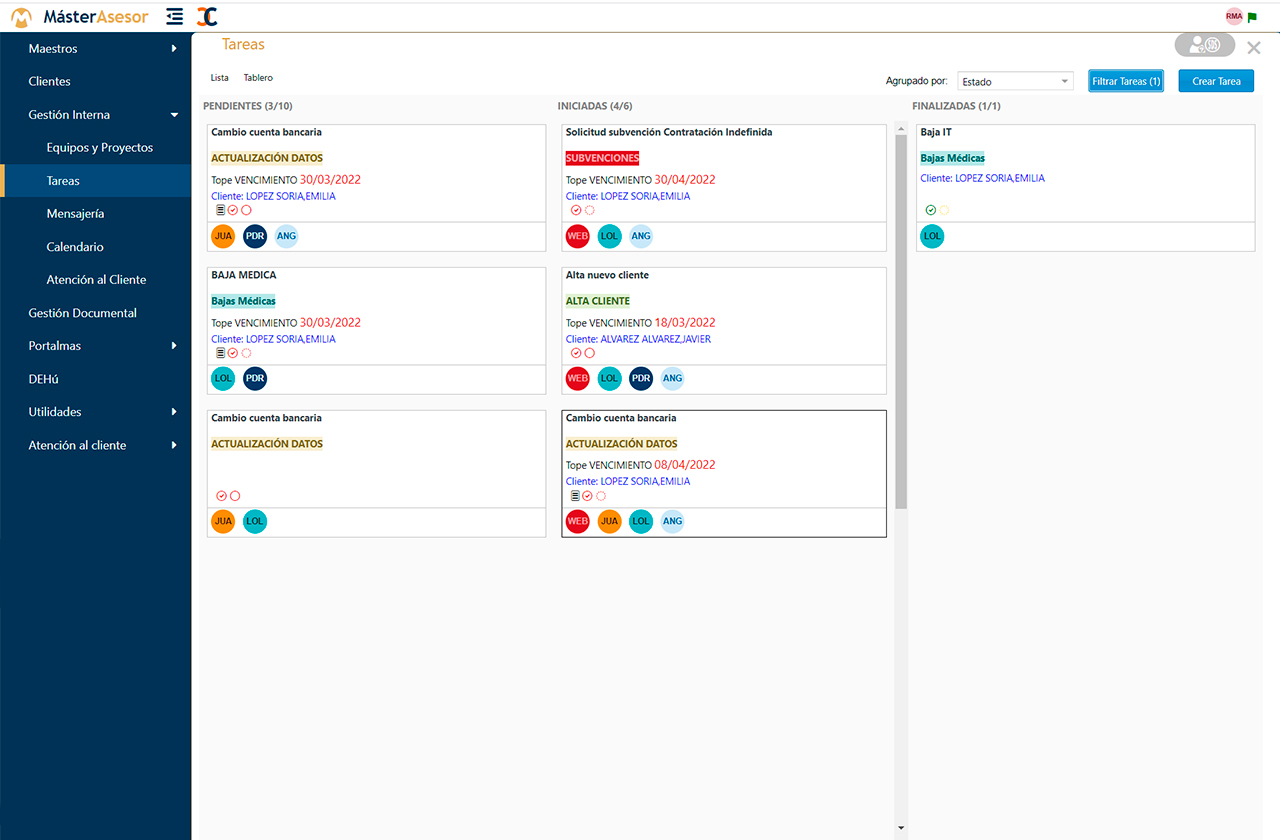Toggle check circle on Solicitud subvención card
This screenshot has height=840, width=1280.
point(576,210)
